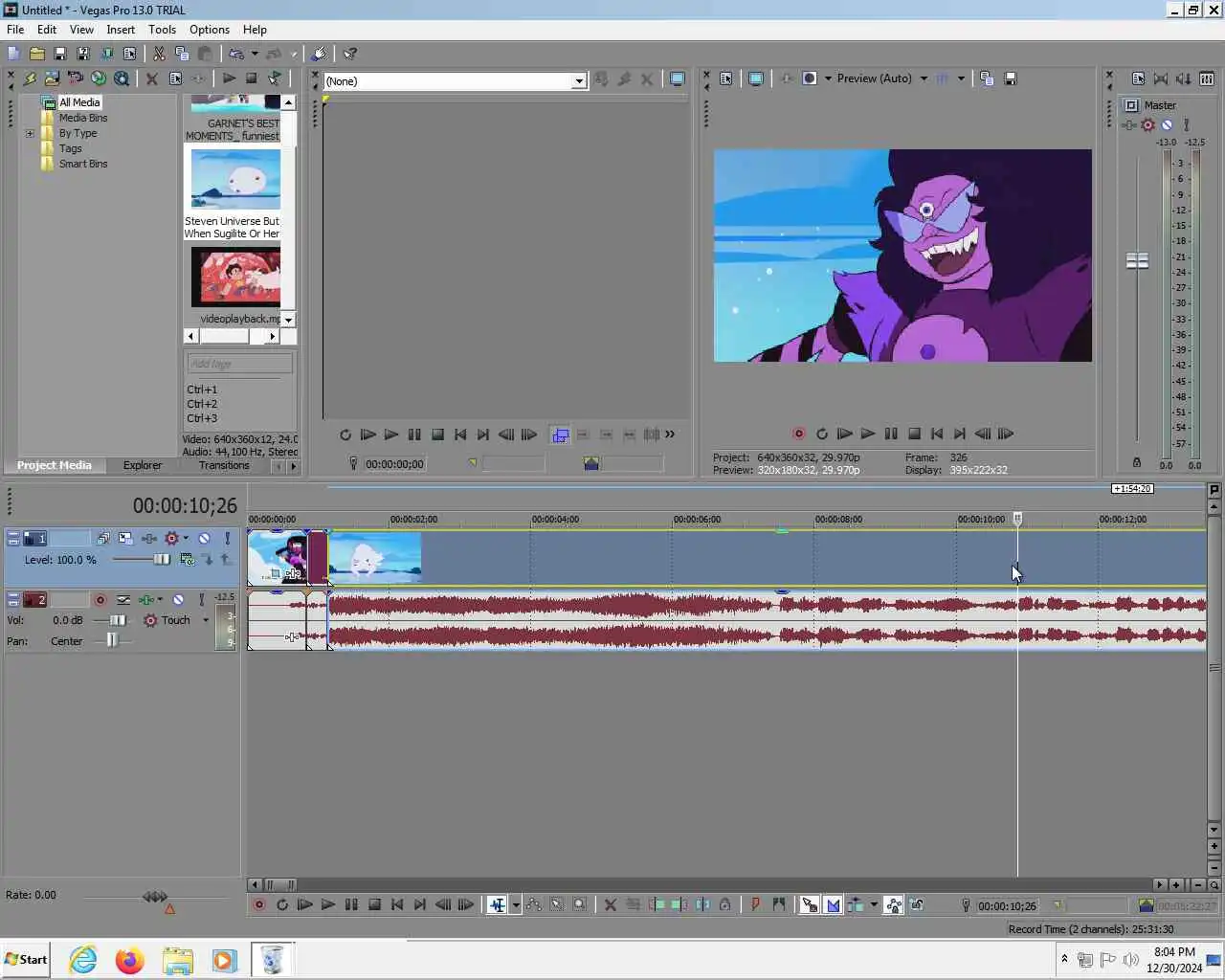Create a new project from the toolbar
Image resolution: width=1225 pixels, height=980 pixels.
pos(13,54)
